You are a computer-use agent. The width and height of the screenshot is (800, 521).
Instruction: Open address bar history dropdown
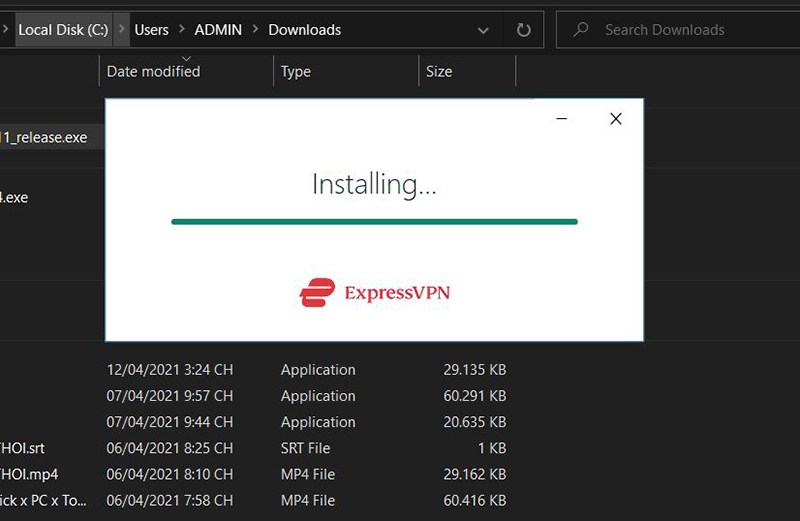pyautogui.click(x=483, y=31)
